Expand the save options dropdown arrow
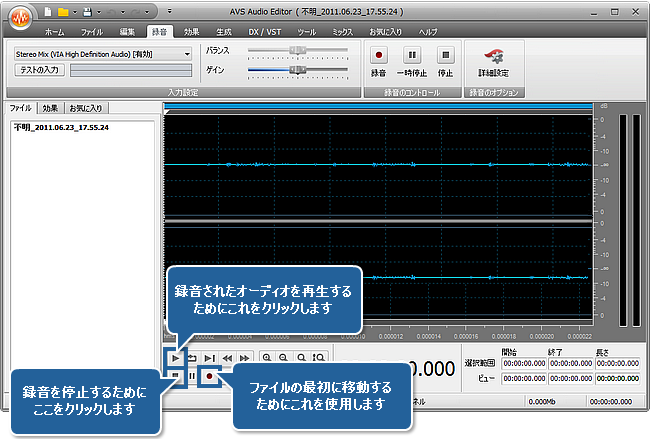The width and height of the screenshot is (650, 439). point(99,12)
